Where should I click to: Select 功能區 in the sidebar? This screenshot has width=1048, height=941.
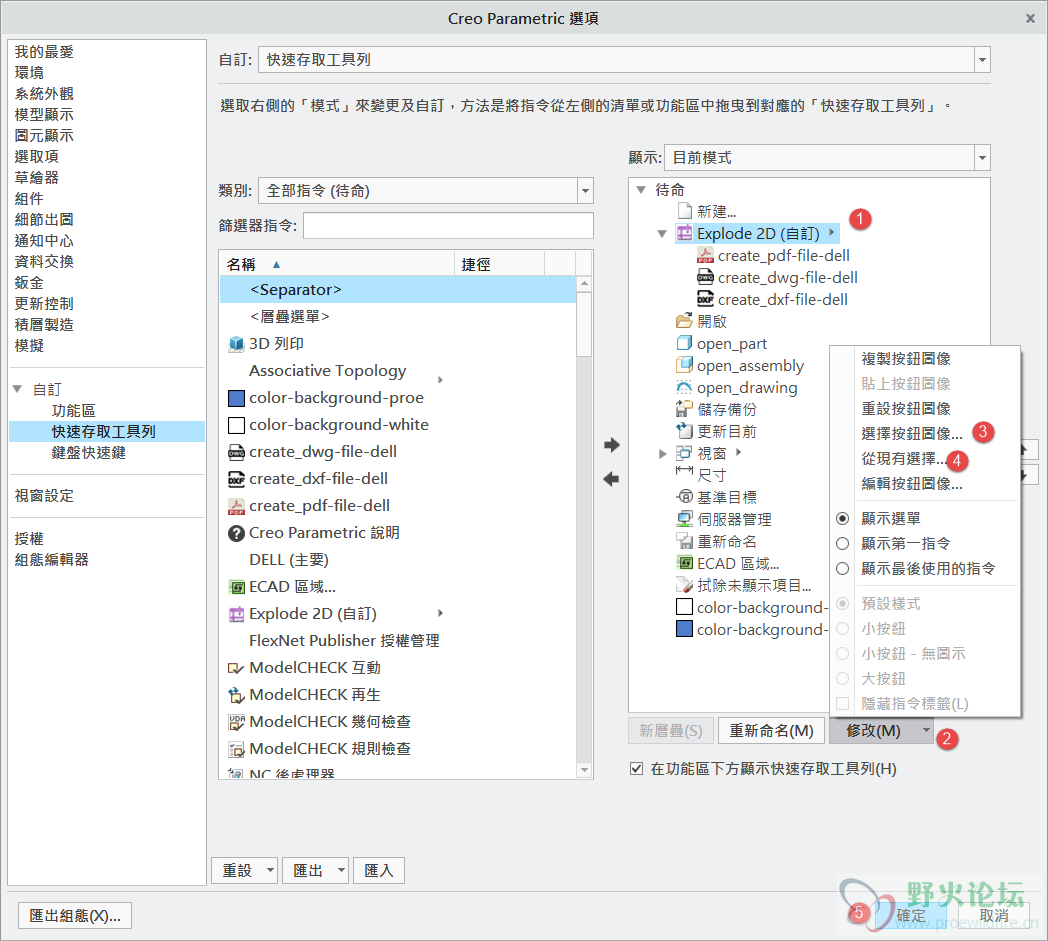pyautogui.click(x=74, y=410)
